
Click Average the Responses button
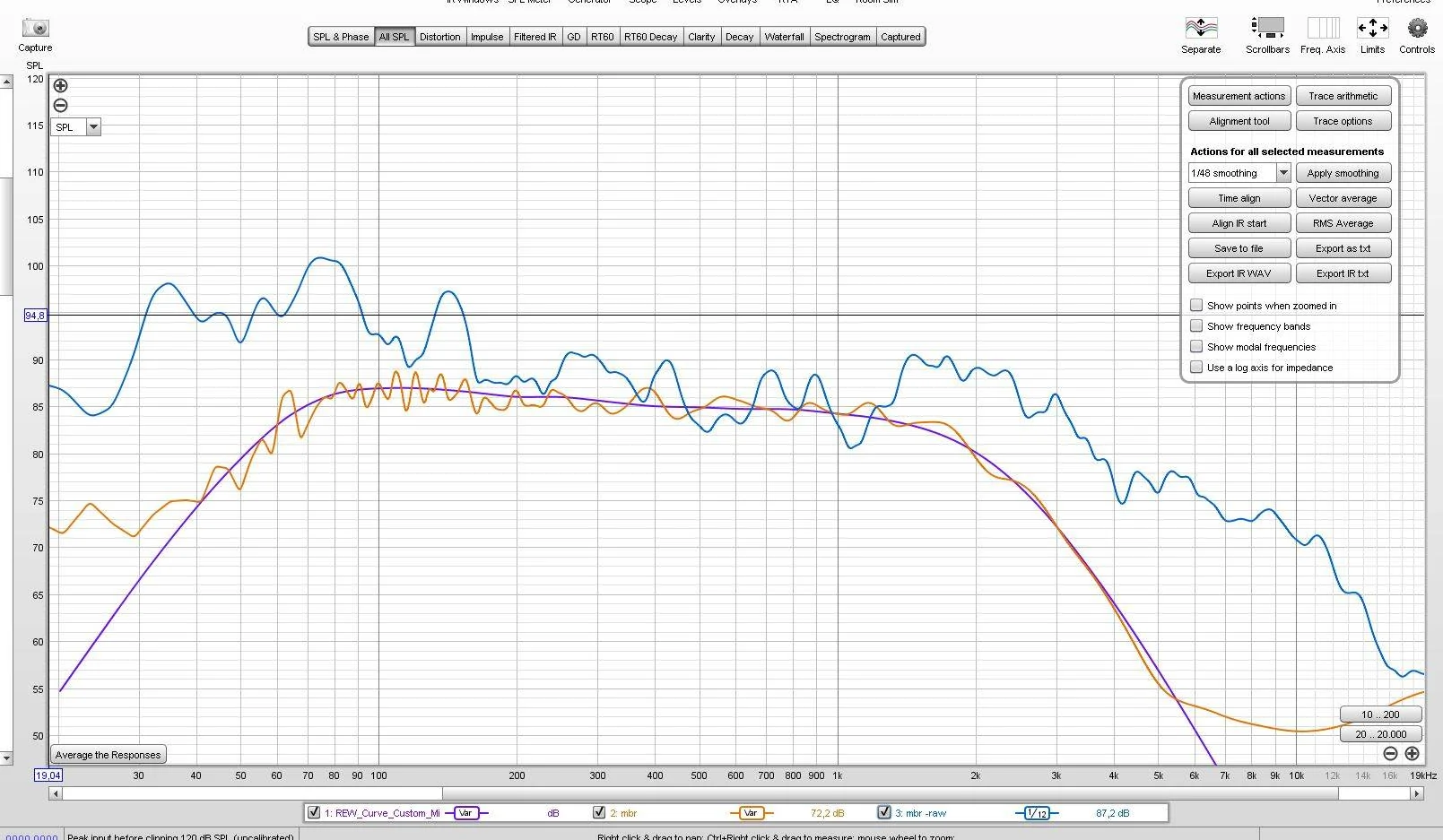click(109, 755)
